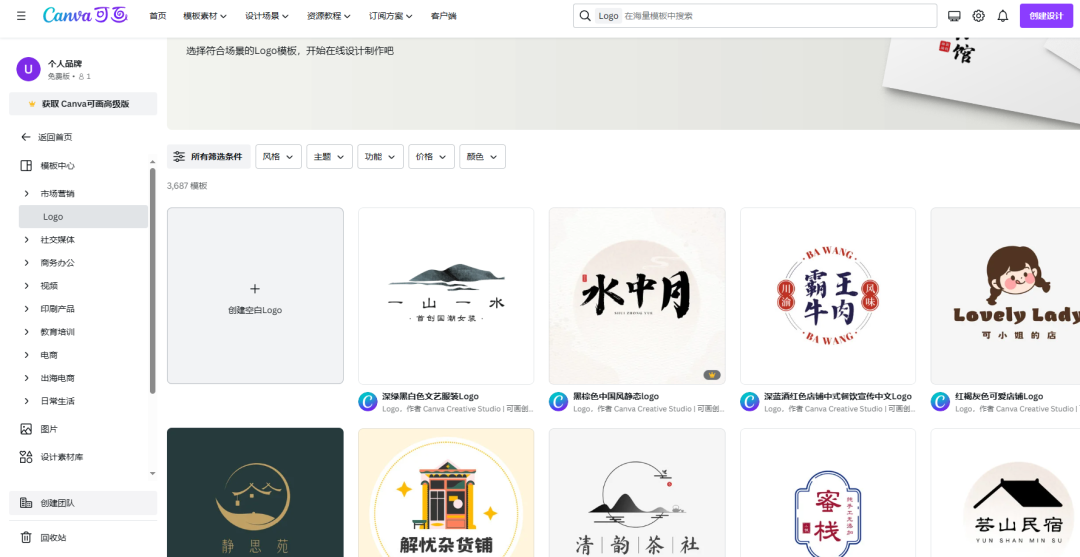The width and height of the screenshot is (1080, 557).
Task: Open the 红褐灰色可爱店铺Logo title link
Action: [x=999, y=397]
